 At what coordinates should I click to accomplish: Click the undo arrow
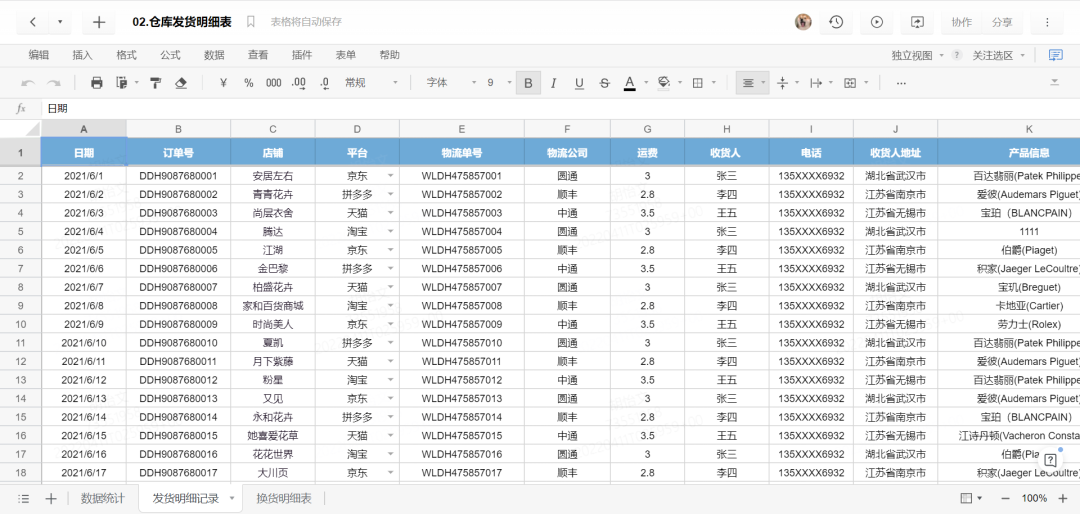pyautogui.click(x=28, y=83)
